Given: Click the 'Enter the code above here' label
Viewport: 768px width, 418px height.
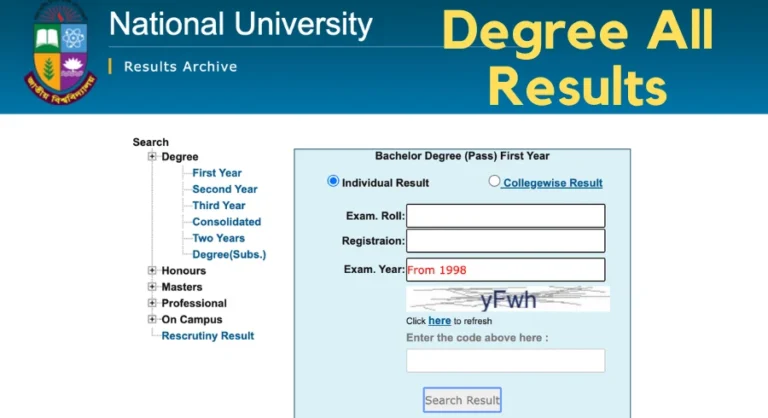Looking at the screenshot, I should (x=477, y=338).
